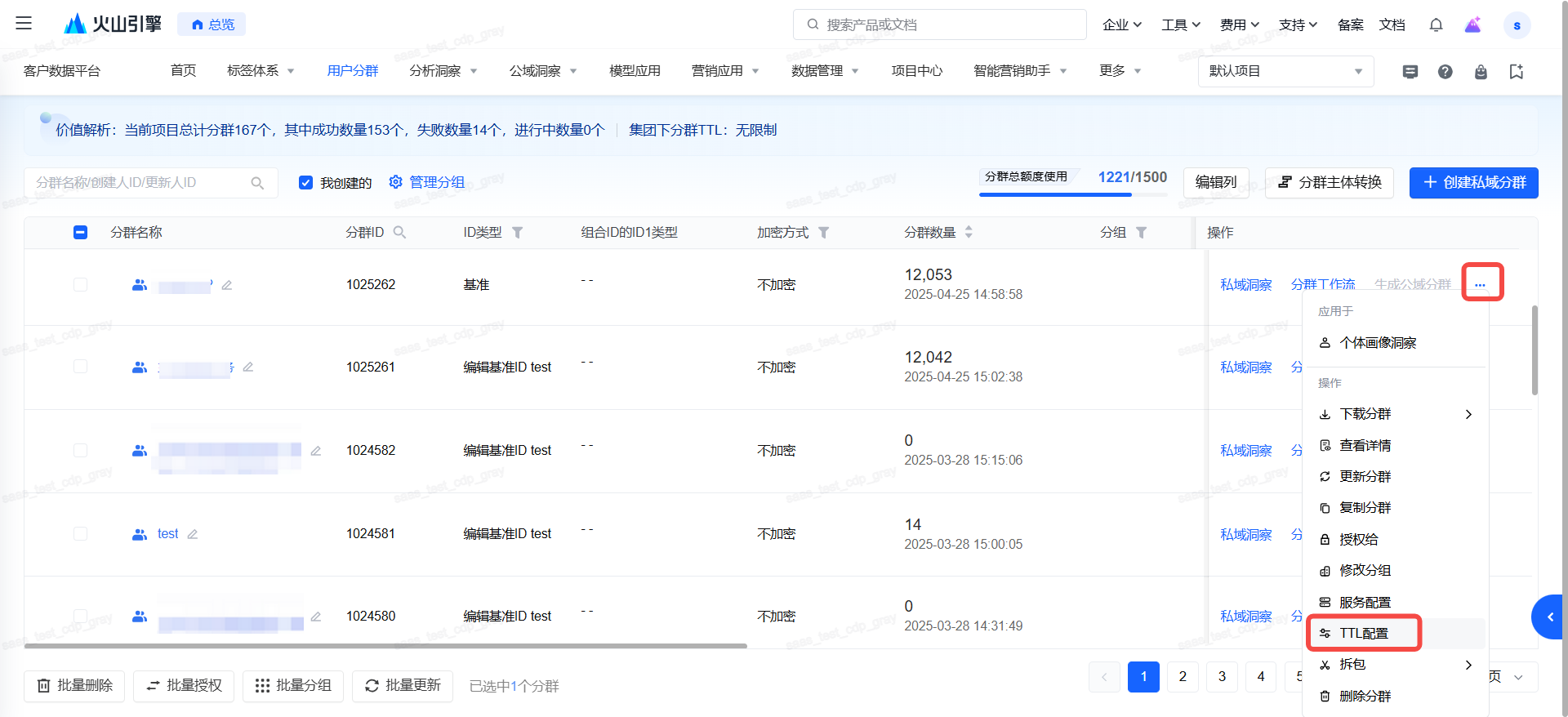This screenshot has height=717, width=1568.
Task: Open the hamburger menu icon
Action: 24,24
